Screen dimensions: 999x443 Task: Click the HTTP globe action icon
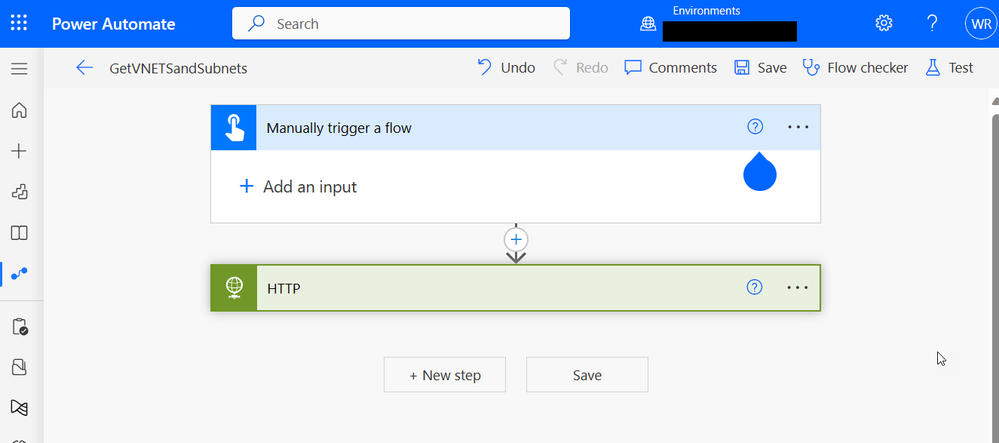234,288
